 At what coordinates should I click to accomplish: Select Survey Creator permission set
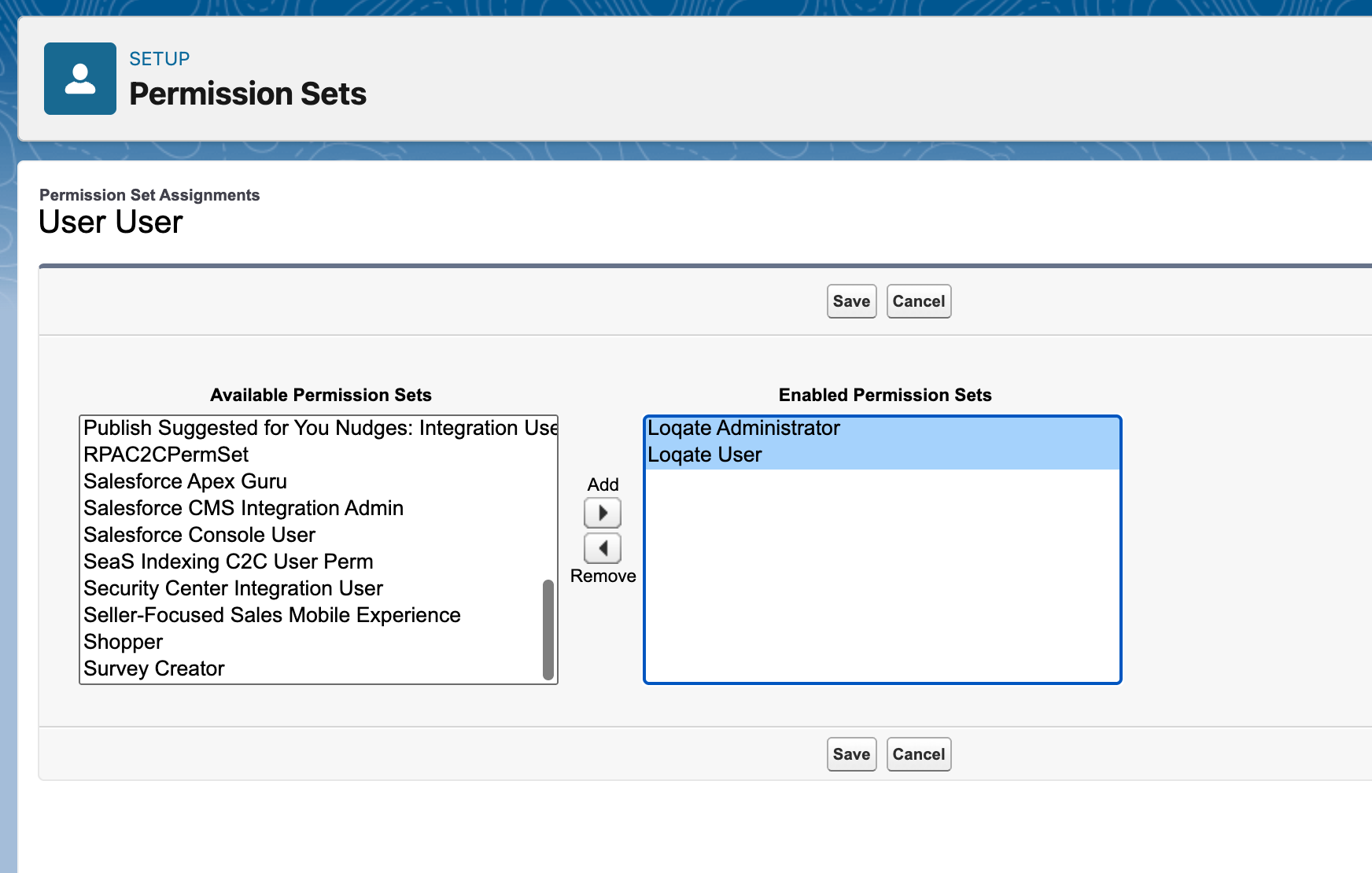pos(312,669)
